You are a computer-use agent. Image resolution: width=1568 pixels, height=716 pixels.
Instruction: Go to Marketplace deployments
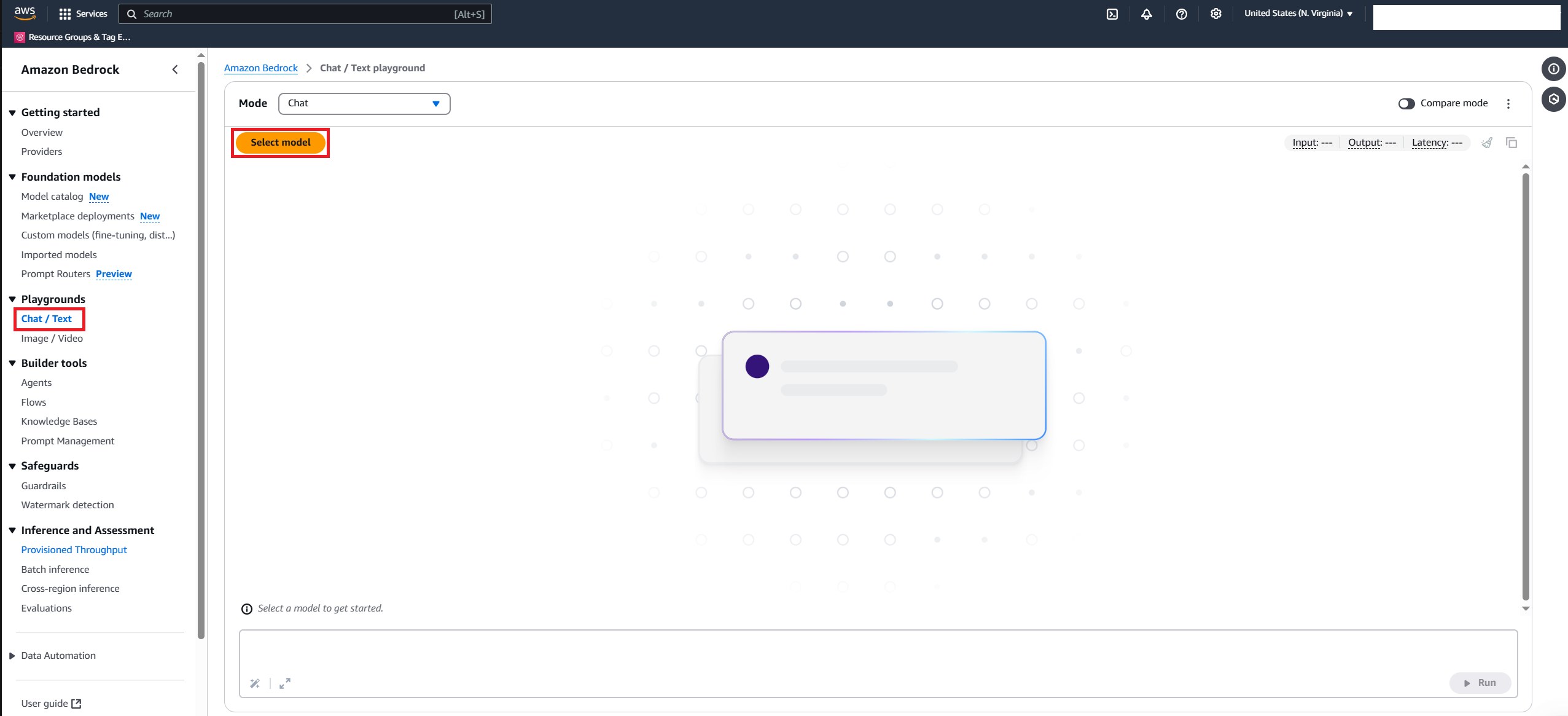(x=77, y=216)
